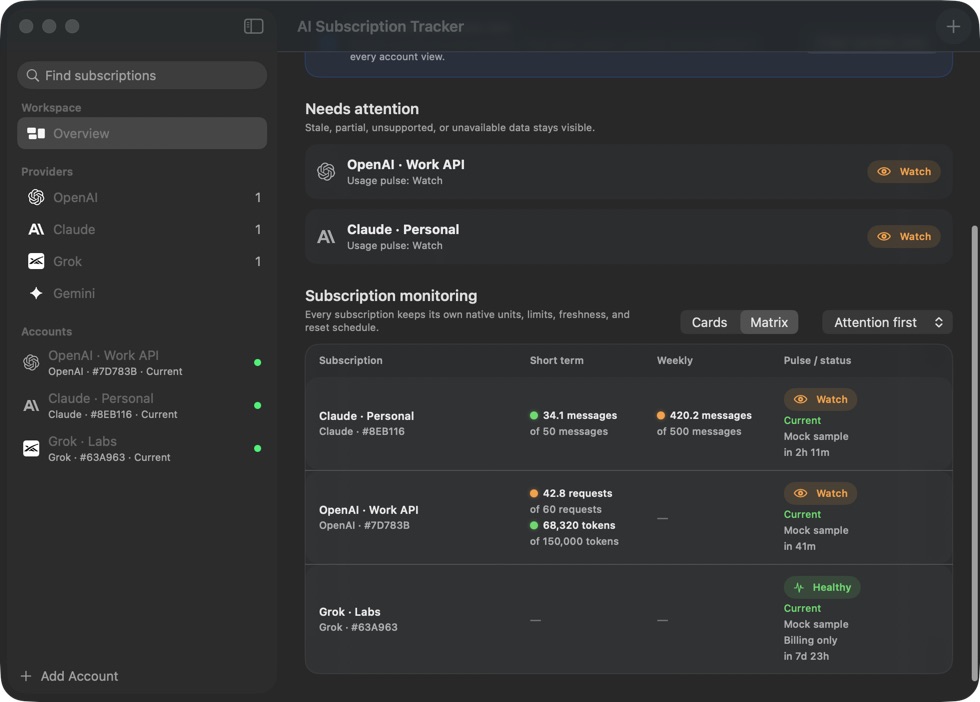Viewport: 980px width, 702px height.
Task: Click the 'in 7d 23h' reset time
Action: point(806,656)
